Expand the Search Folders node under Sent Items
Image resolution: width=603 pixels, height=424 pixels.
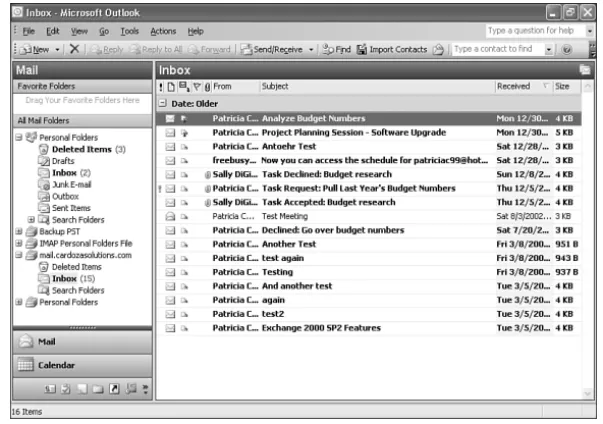31,219
